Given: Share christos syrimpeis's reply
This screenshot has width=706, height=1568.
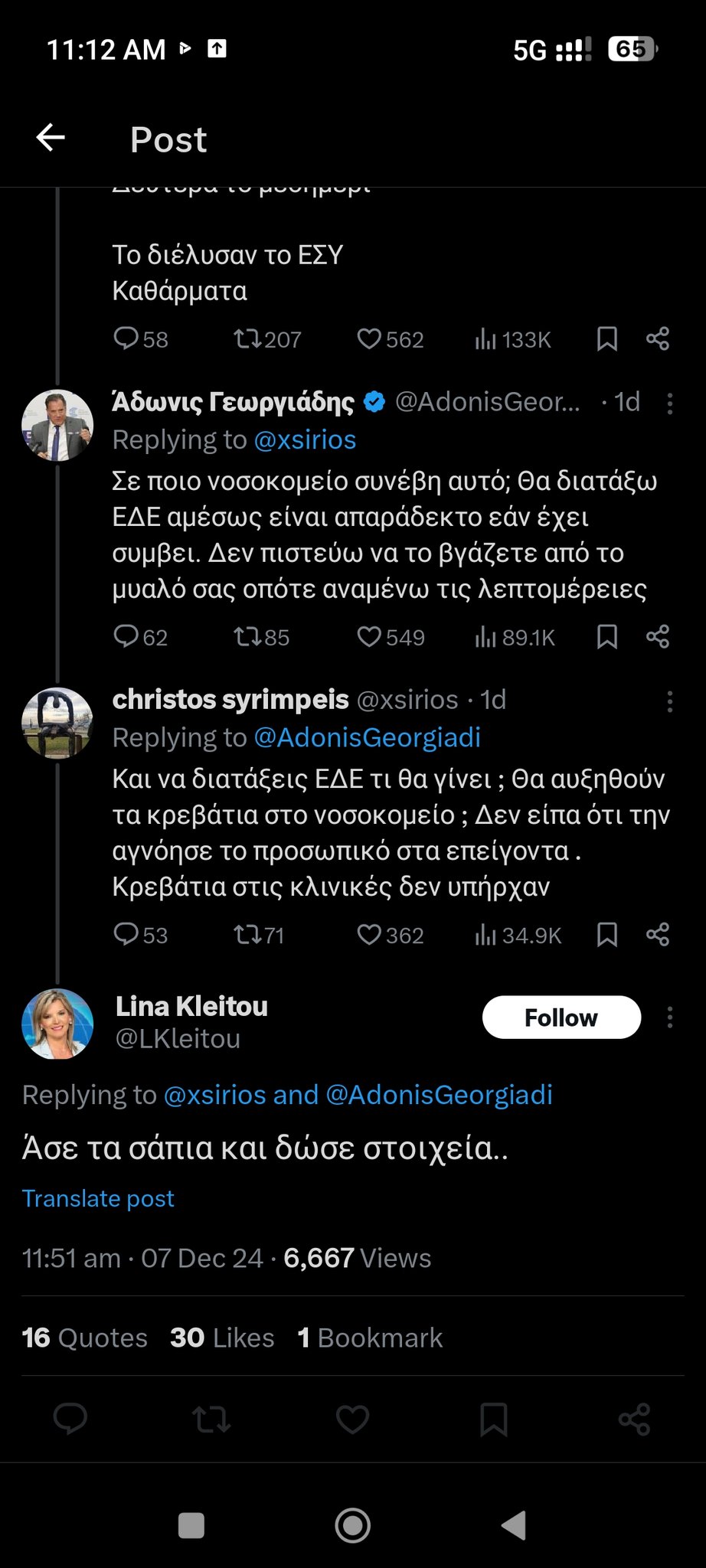Looking at the screenshot, I should pos(658,935).
